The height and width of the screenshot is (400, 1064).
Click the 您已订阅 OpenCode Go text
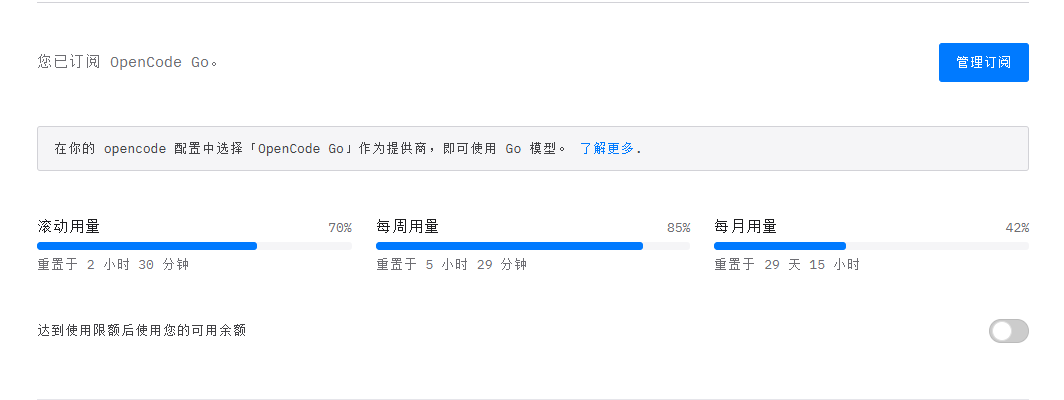128,62
